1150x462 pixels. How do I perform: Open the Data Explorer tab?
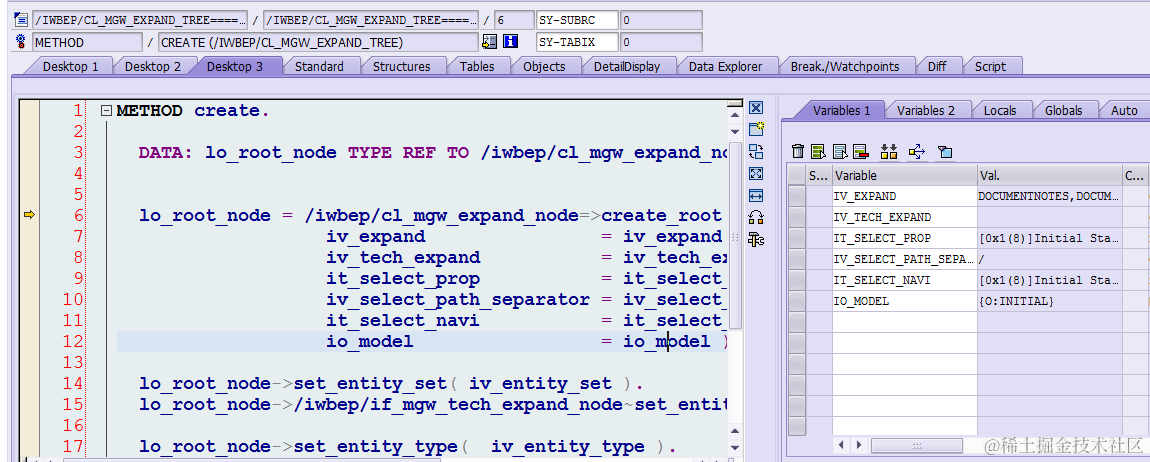[x=725, y=67]
